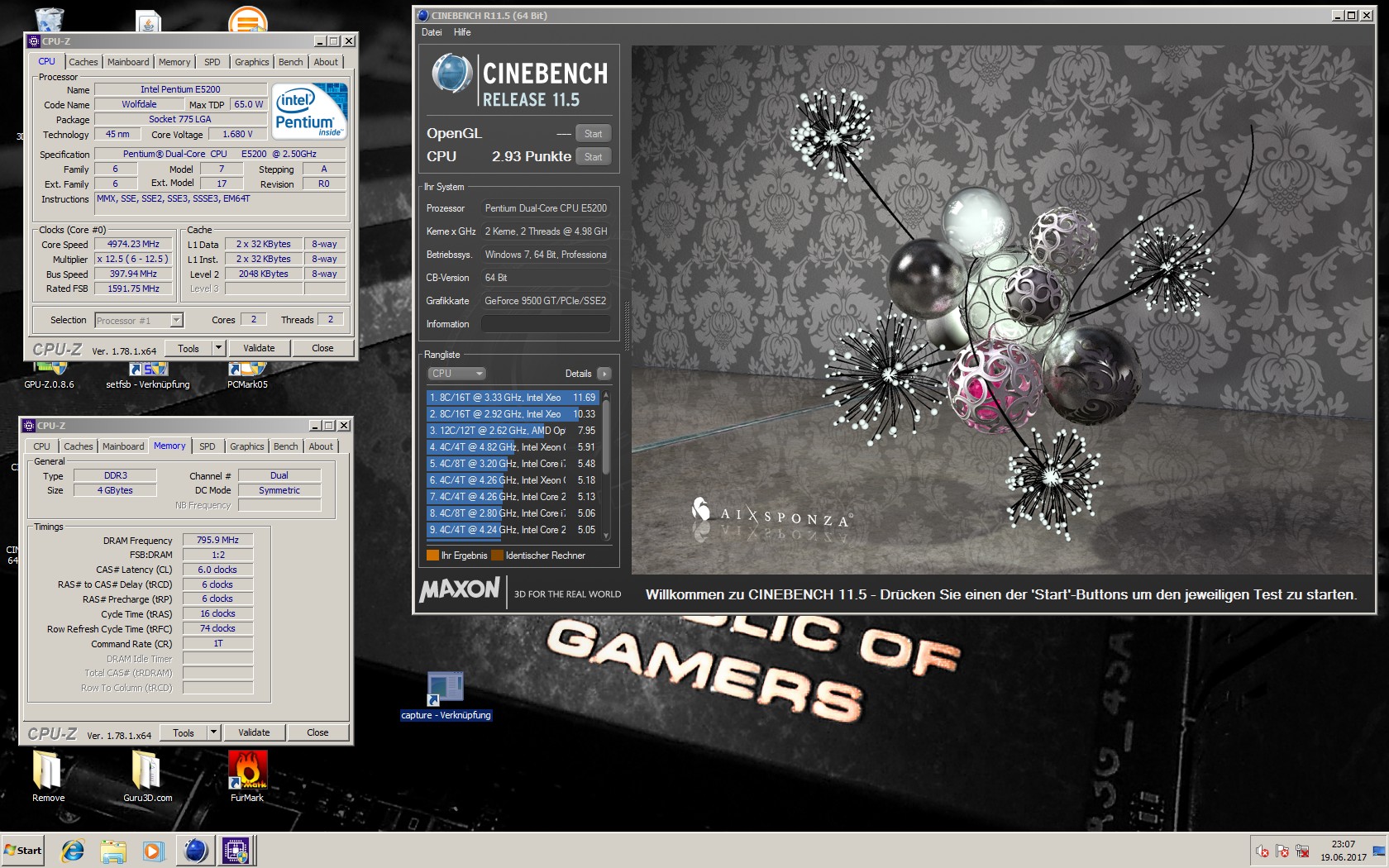Click the MAXON logo
The width and height of the screenshot is (1389, 868).
click(460, 590)
